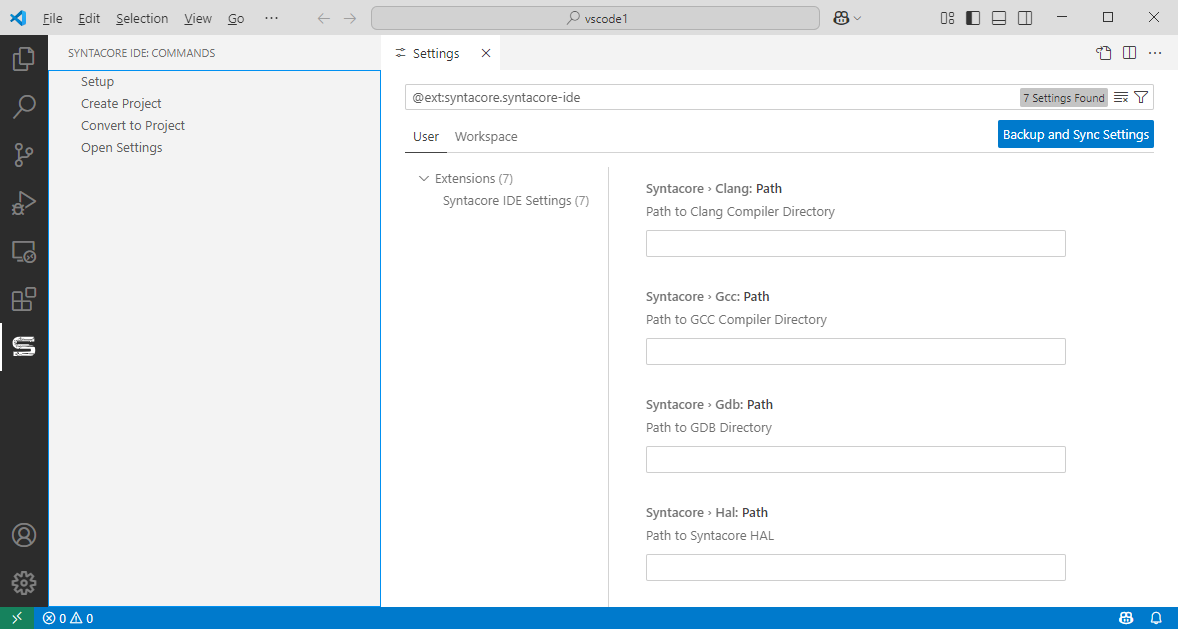Click the SYNTACORE IDE: COMMANDS panel header
The height and width of the screenshot is (629, 1178).
click(141, 53)
